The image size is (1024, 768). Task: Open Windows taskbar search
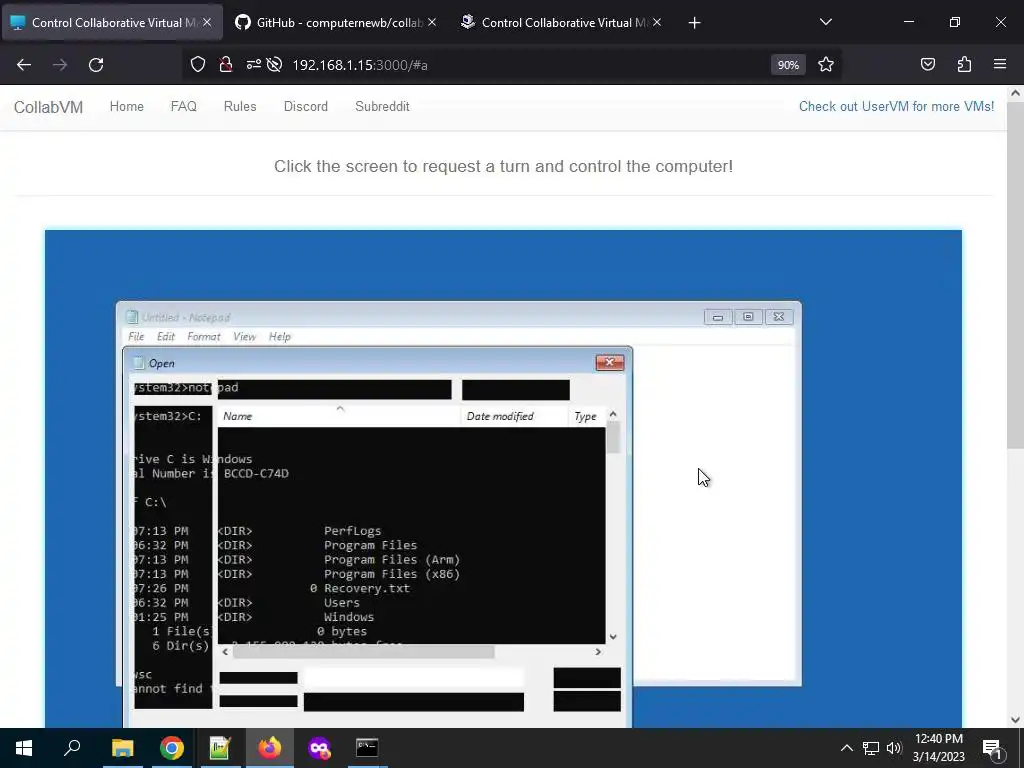pyautogui.click(x=72, y=748)
